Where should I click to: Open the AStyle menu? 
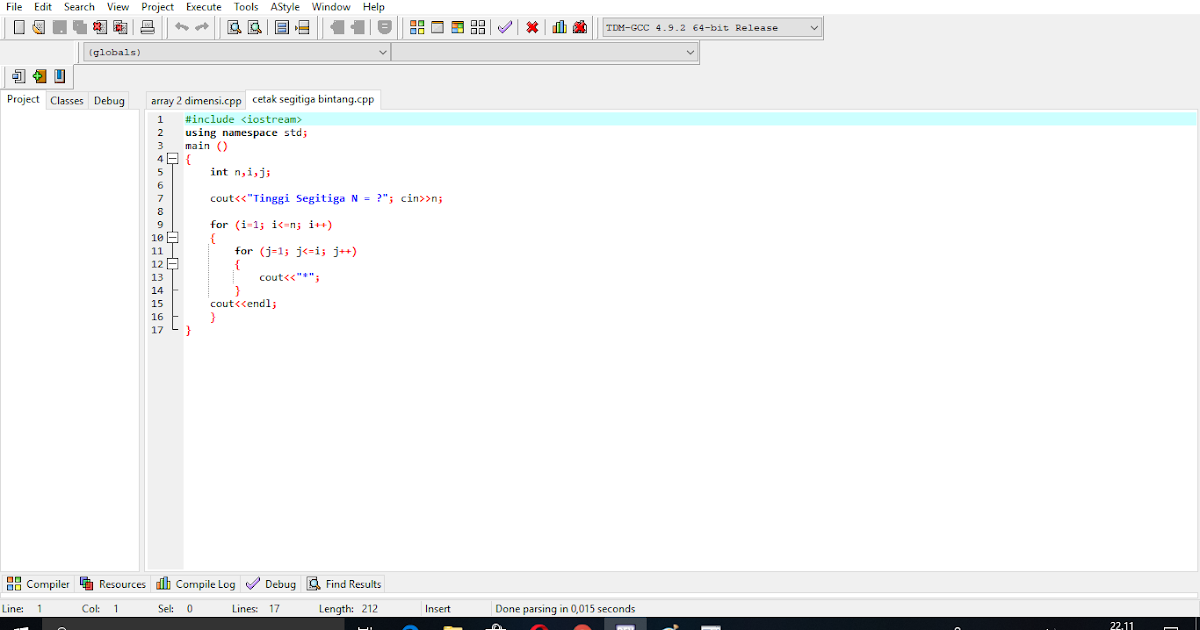[285, 7]
